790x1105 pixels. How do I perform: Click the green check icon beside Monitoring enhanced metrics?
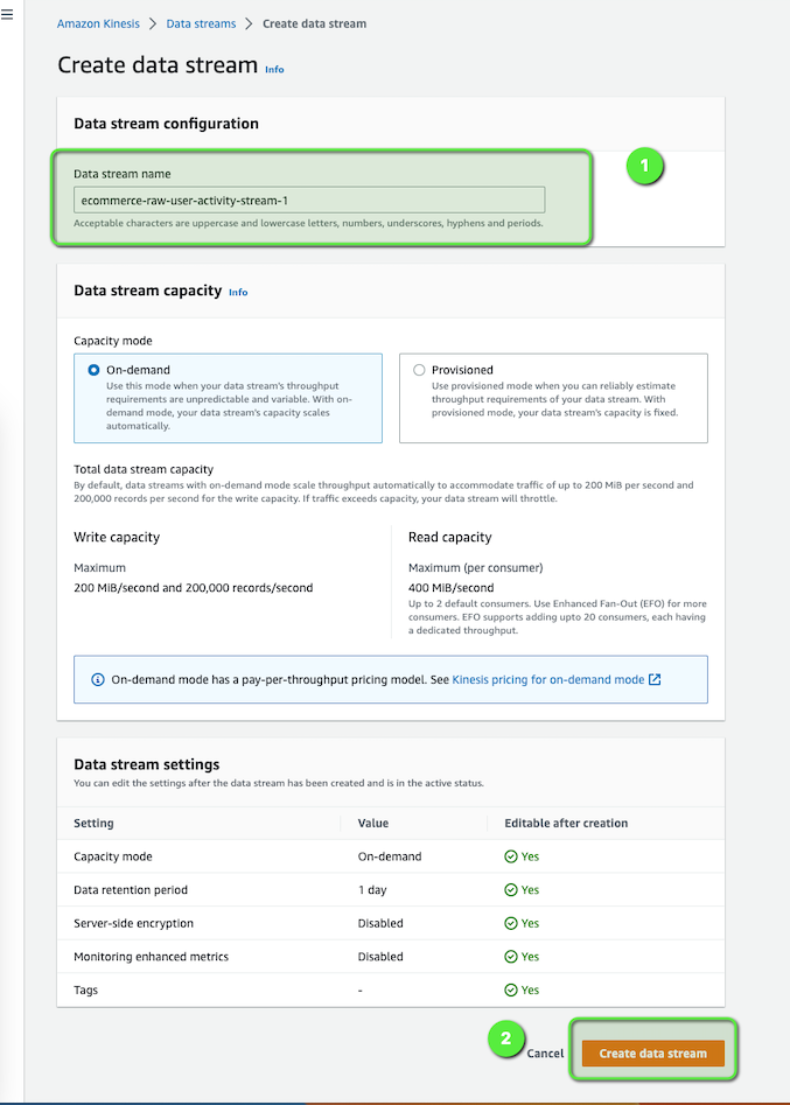coord(512,956)
